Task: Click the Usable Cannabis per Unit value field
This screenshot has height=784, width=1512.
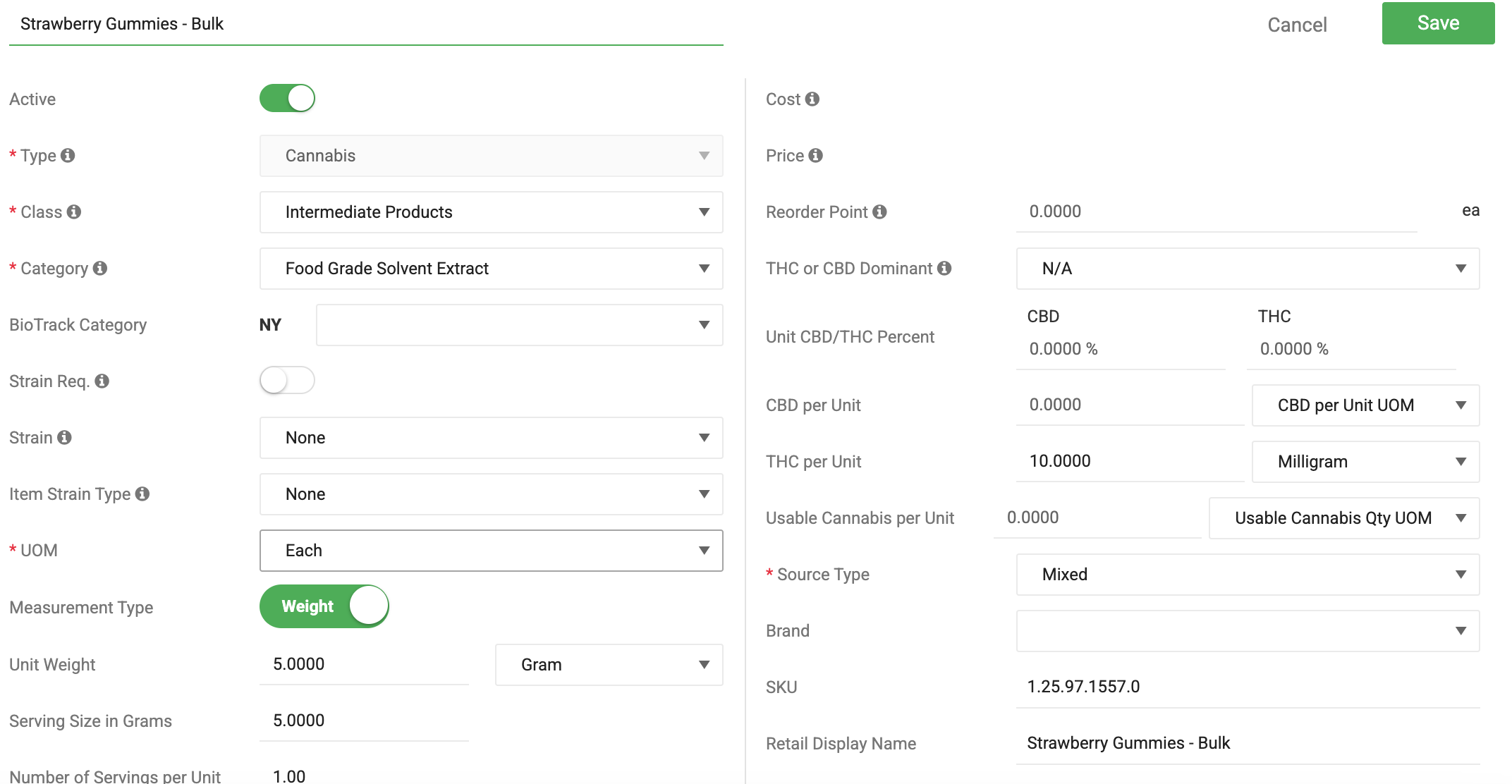Action: (1097, 517)
